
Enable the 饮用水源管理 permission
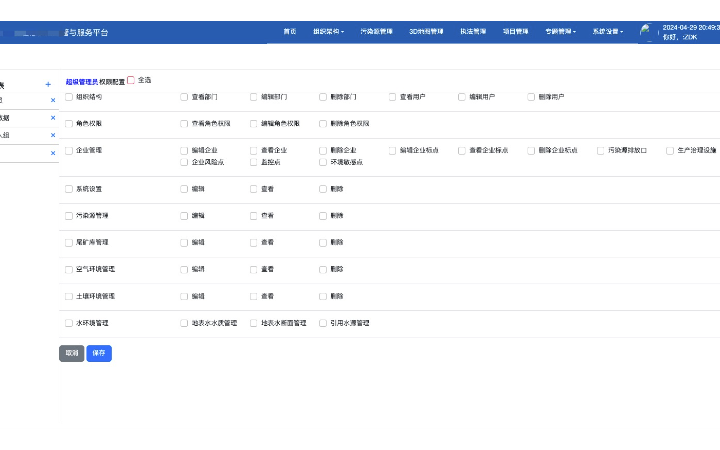323,323
